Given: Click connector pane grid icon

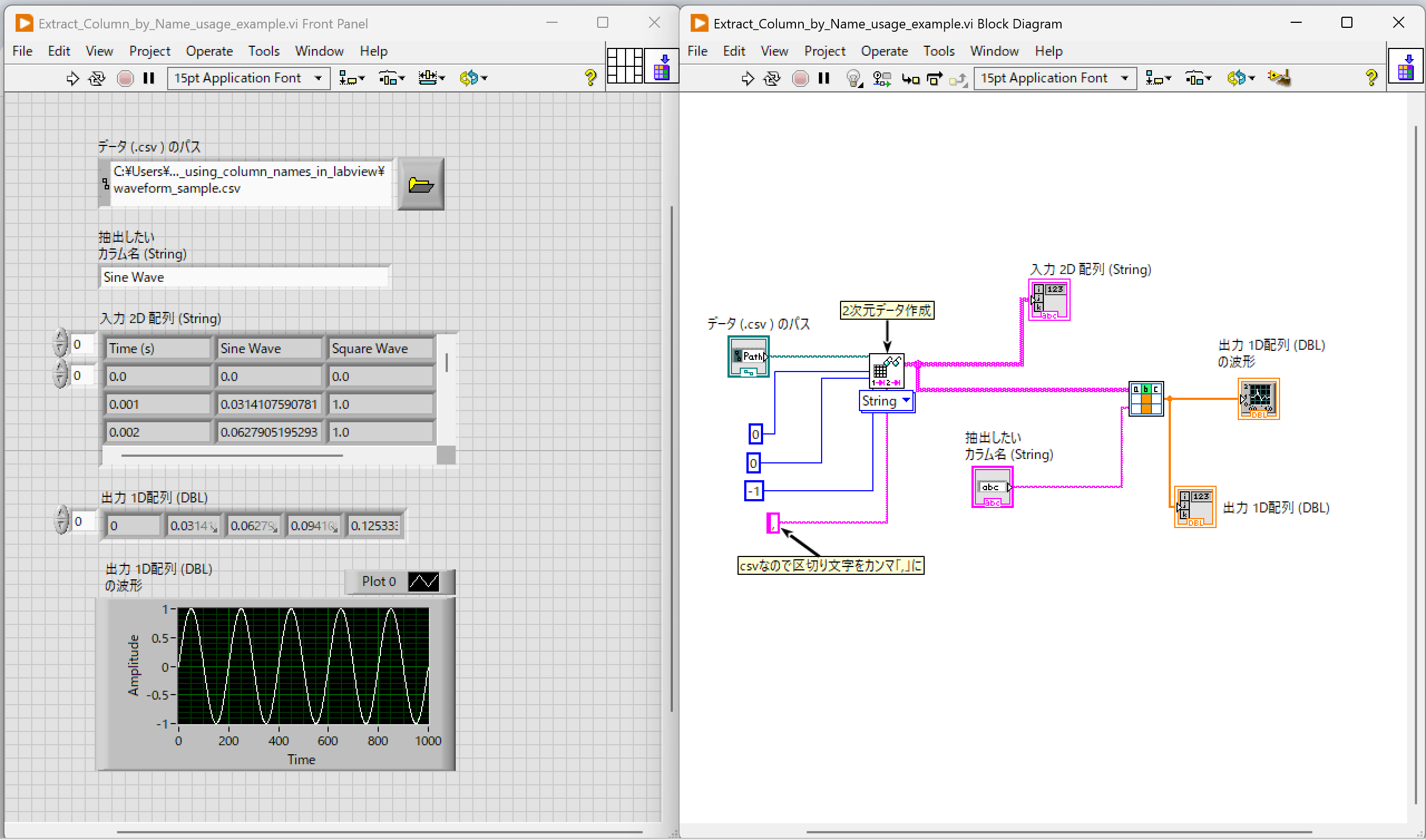Looking at the screenshot, I should tap(624, 66).
